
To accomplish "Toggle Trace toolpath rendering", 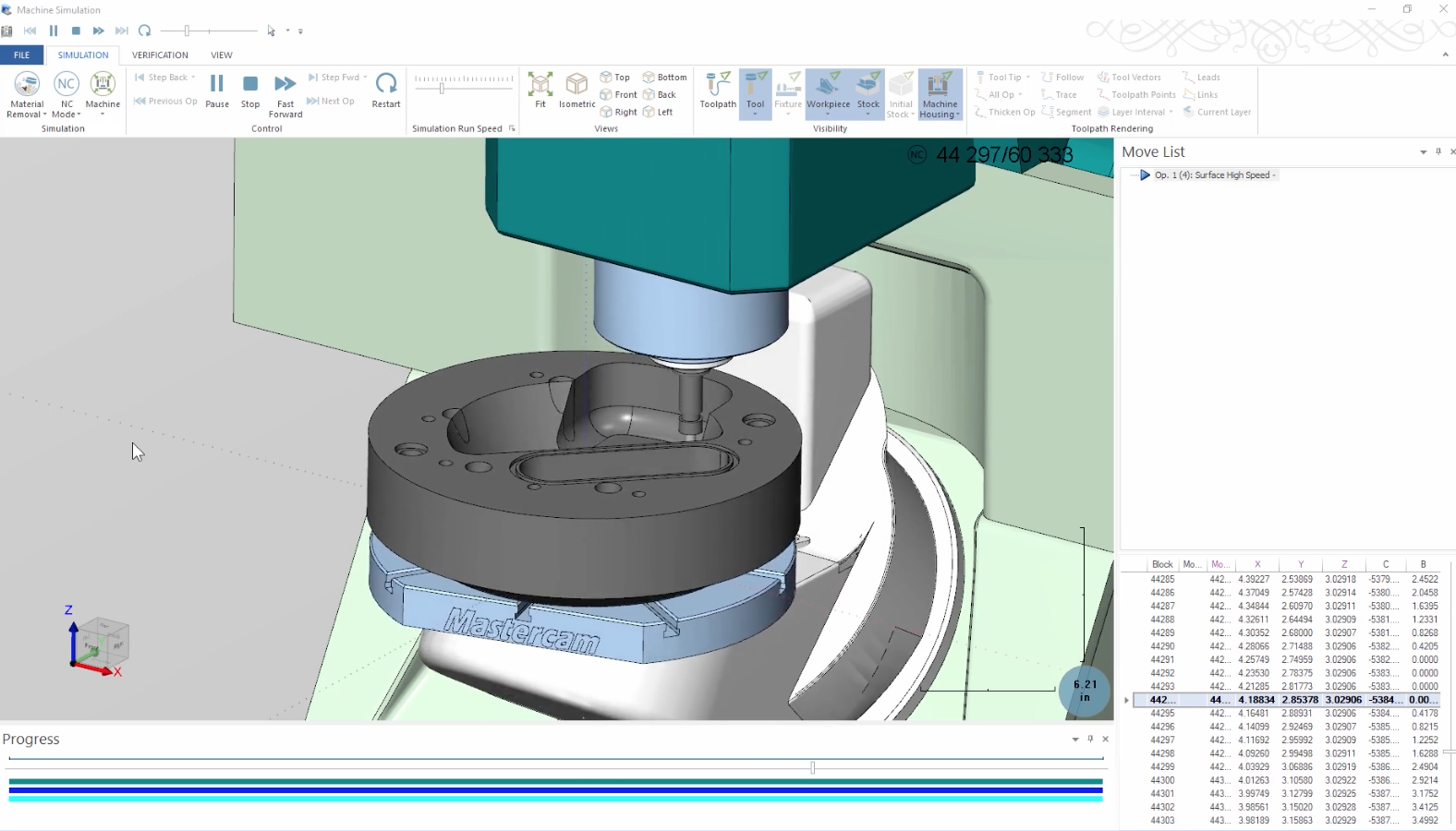I will (1059, 95).
